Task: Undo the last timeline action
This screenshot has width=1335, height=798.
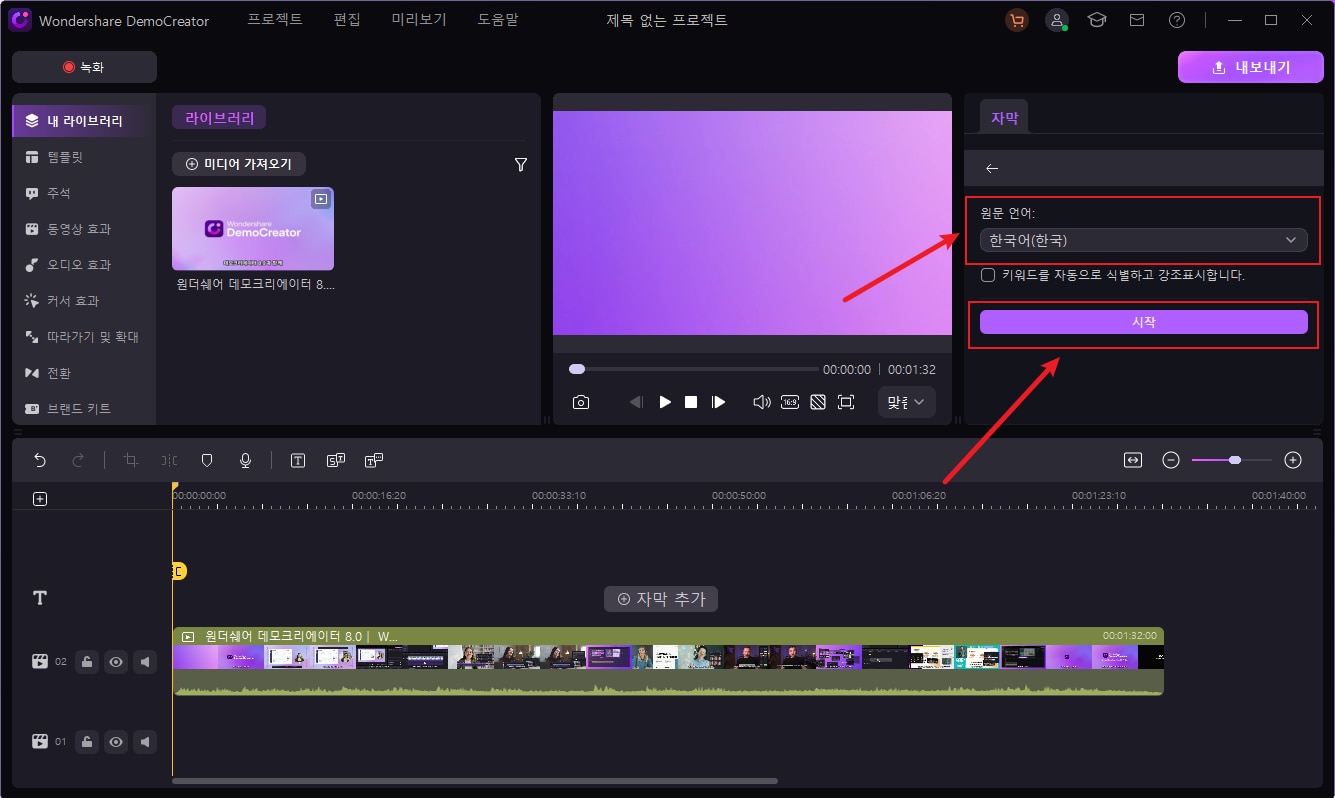Action: tap(40, 460)
